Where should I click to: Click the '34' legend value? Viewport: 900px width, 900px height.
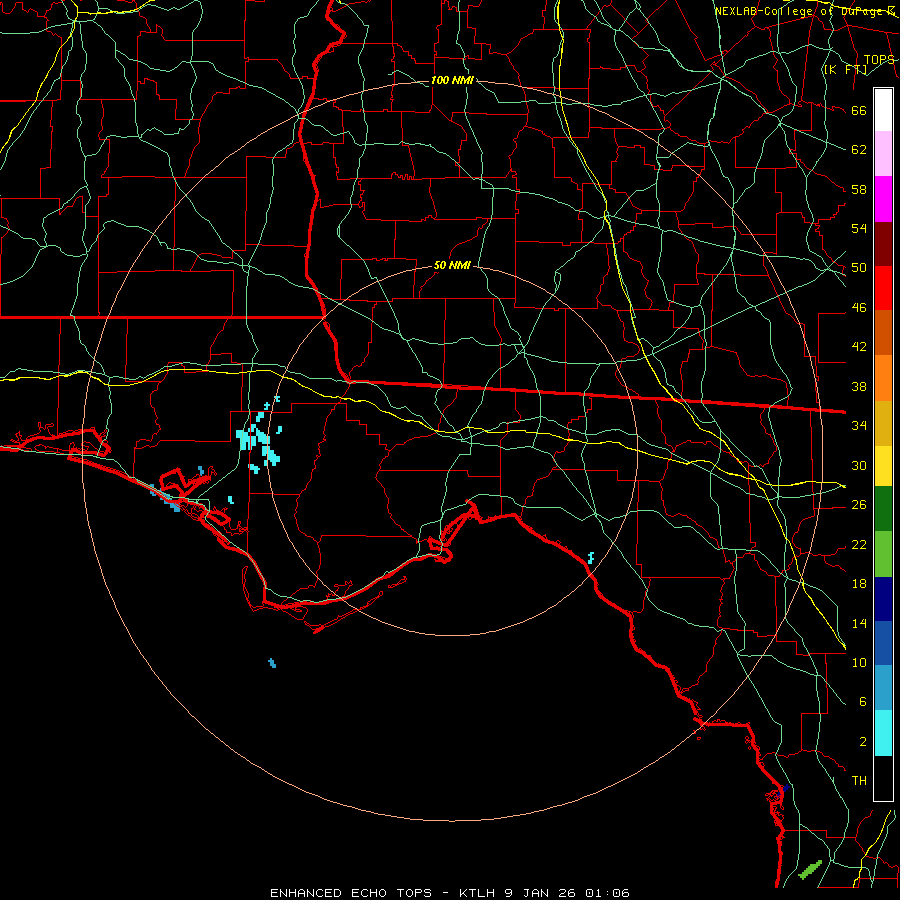tap(859, 426)
